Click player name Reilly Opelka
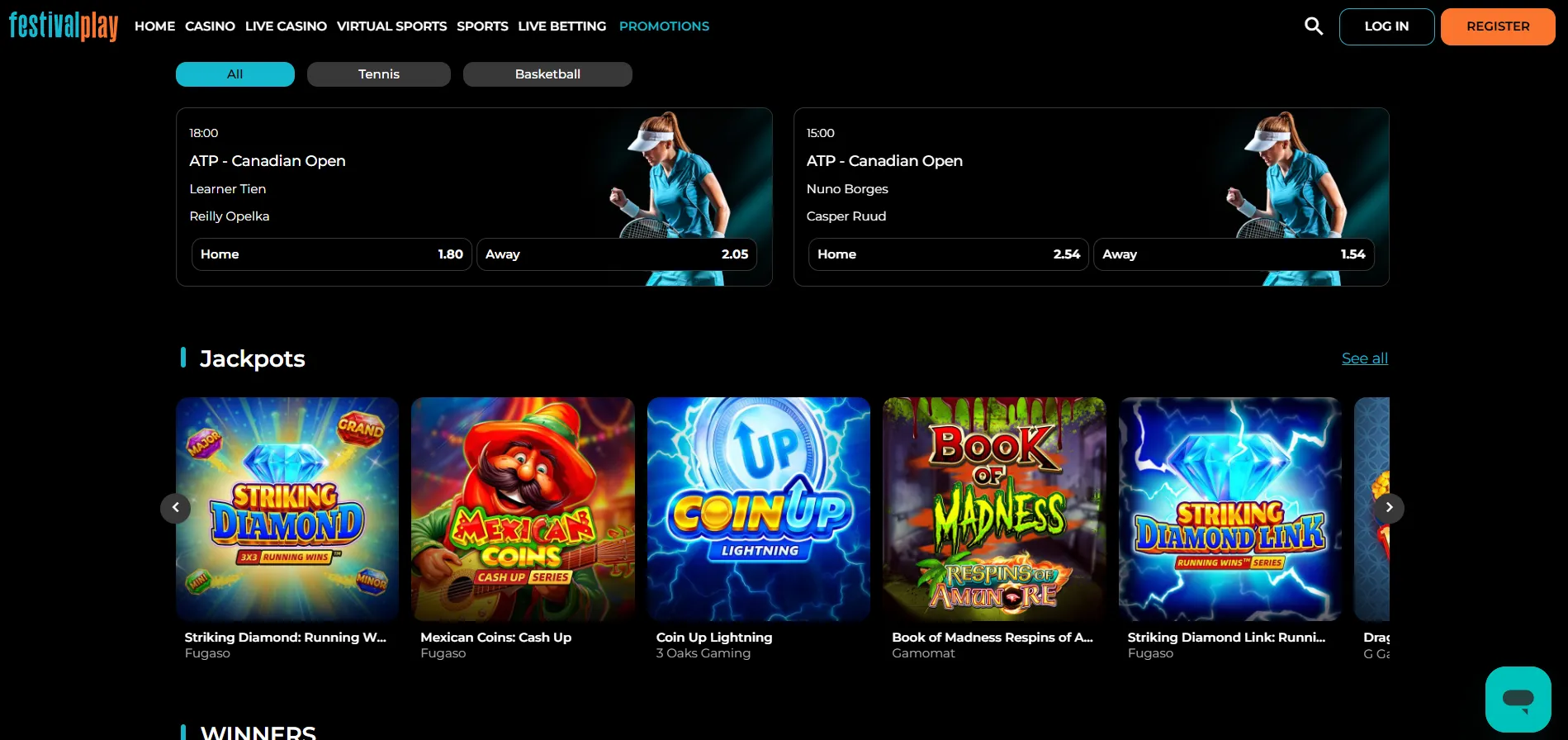 230,216
